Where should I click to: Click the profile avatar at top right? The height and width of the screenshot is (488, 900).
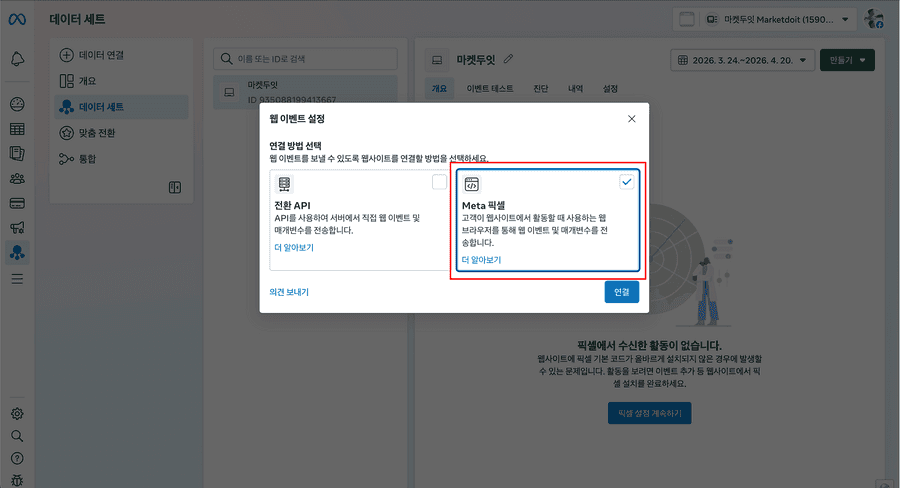point(874,19)
